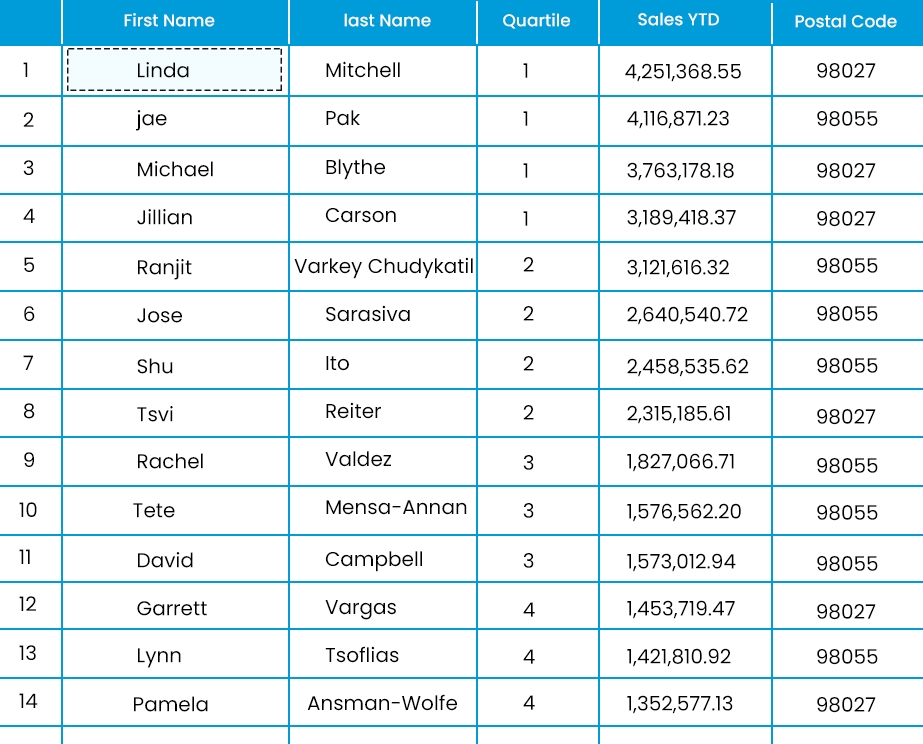923x744 pixels.
Task: Click the first name cell Pamela
Action: [171, 705]
